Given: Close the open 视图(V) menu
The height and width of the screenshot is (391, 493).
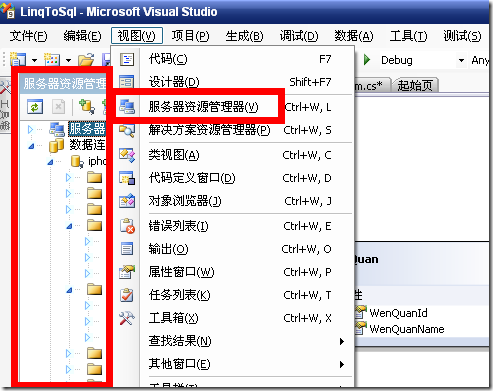Looking at the screenshot, I should (137, 36).
